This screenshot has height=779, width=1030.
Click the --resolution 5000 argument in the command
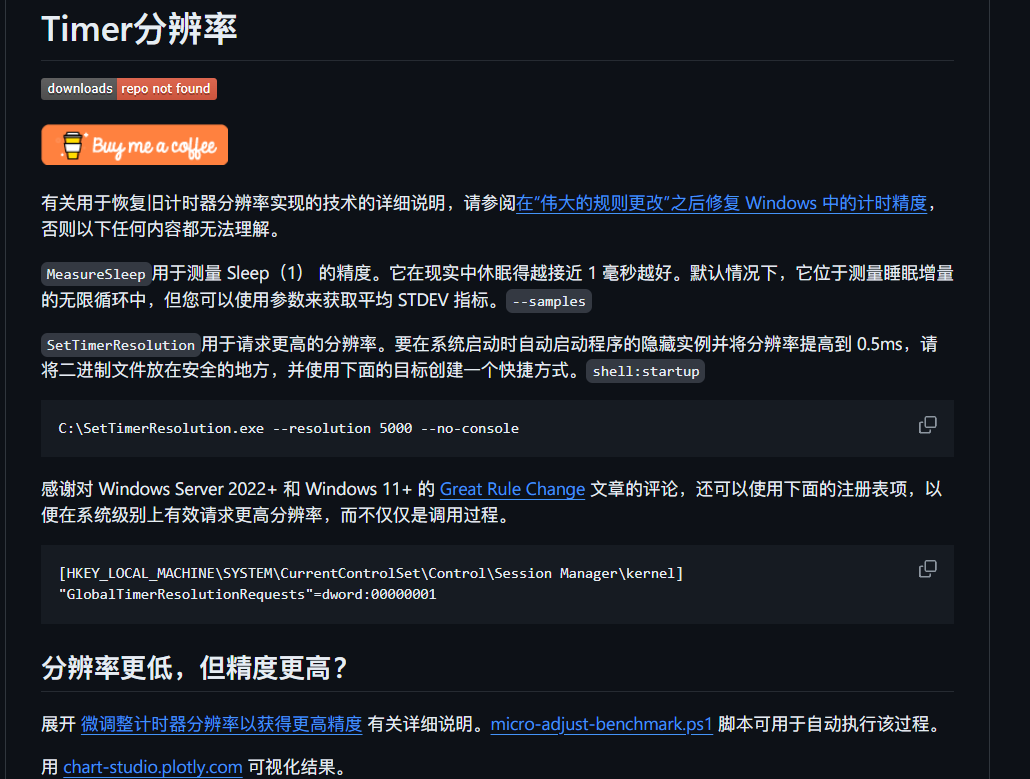click(x=342, y=428)
